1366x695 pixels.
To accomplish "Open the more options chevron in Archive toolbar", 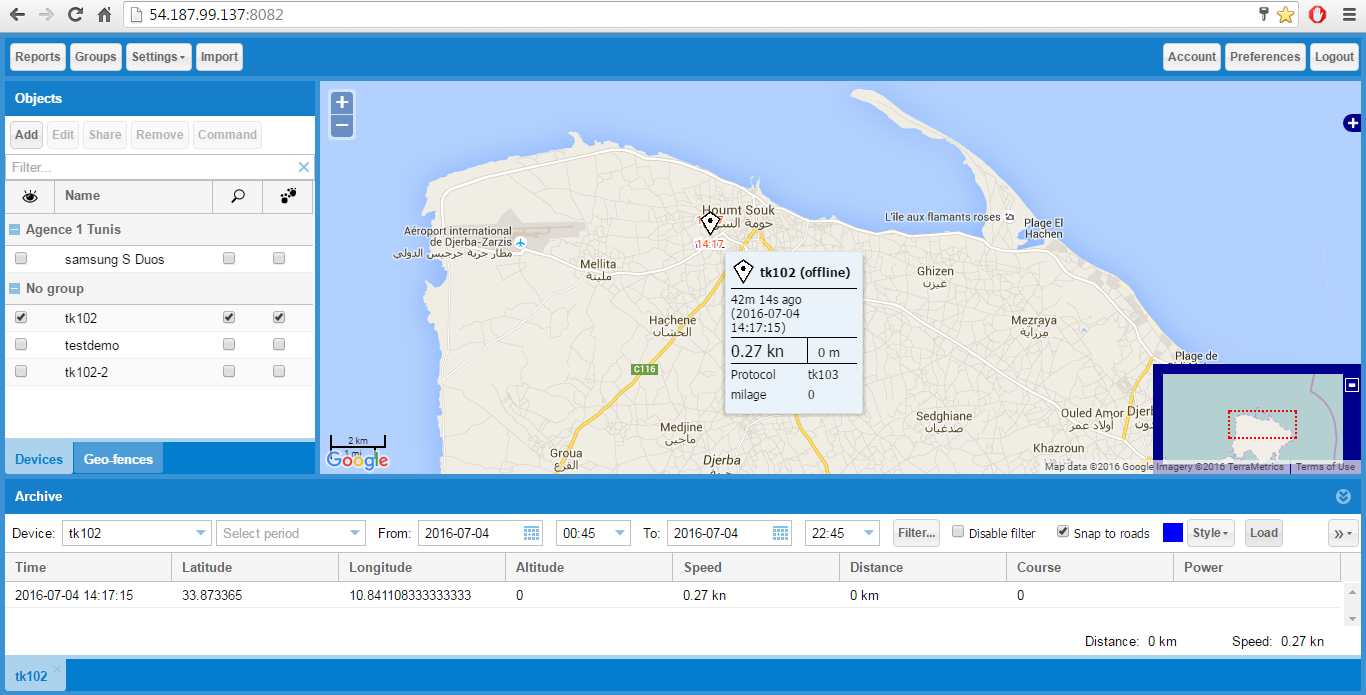I will tap(1342, 533).
